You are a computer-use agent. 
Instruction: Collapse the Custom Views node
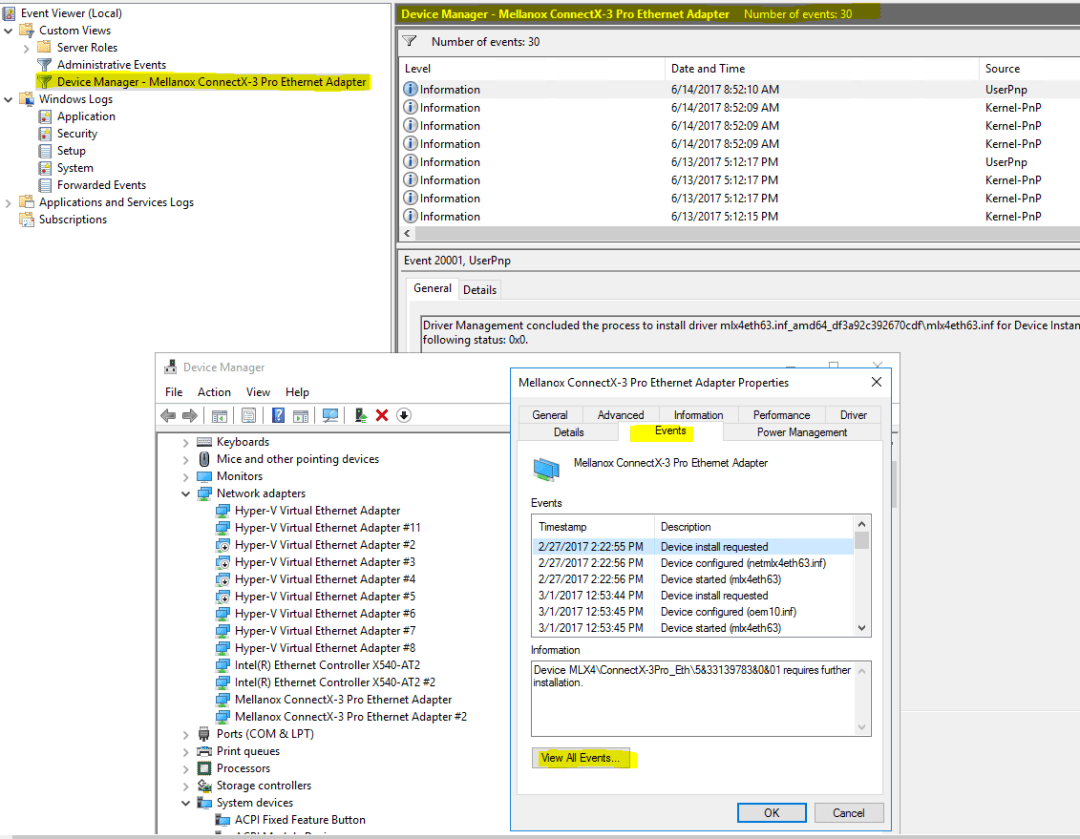[x=8, y=30]
